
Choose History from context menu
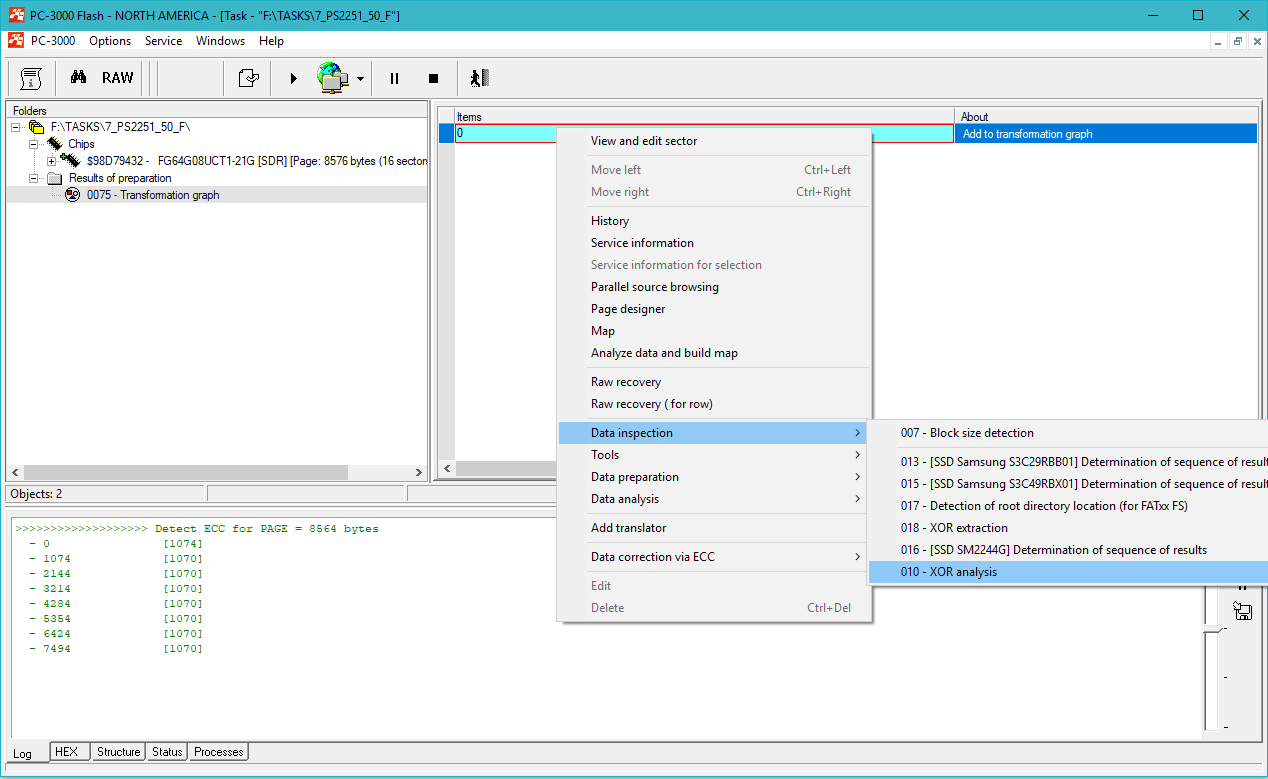714,221
